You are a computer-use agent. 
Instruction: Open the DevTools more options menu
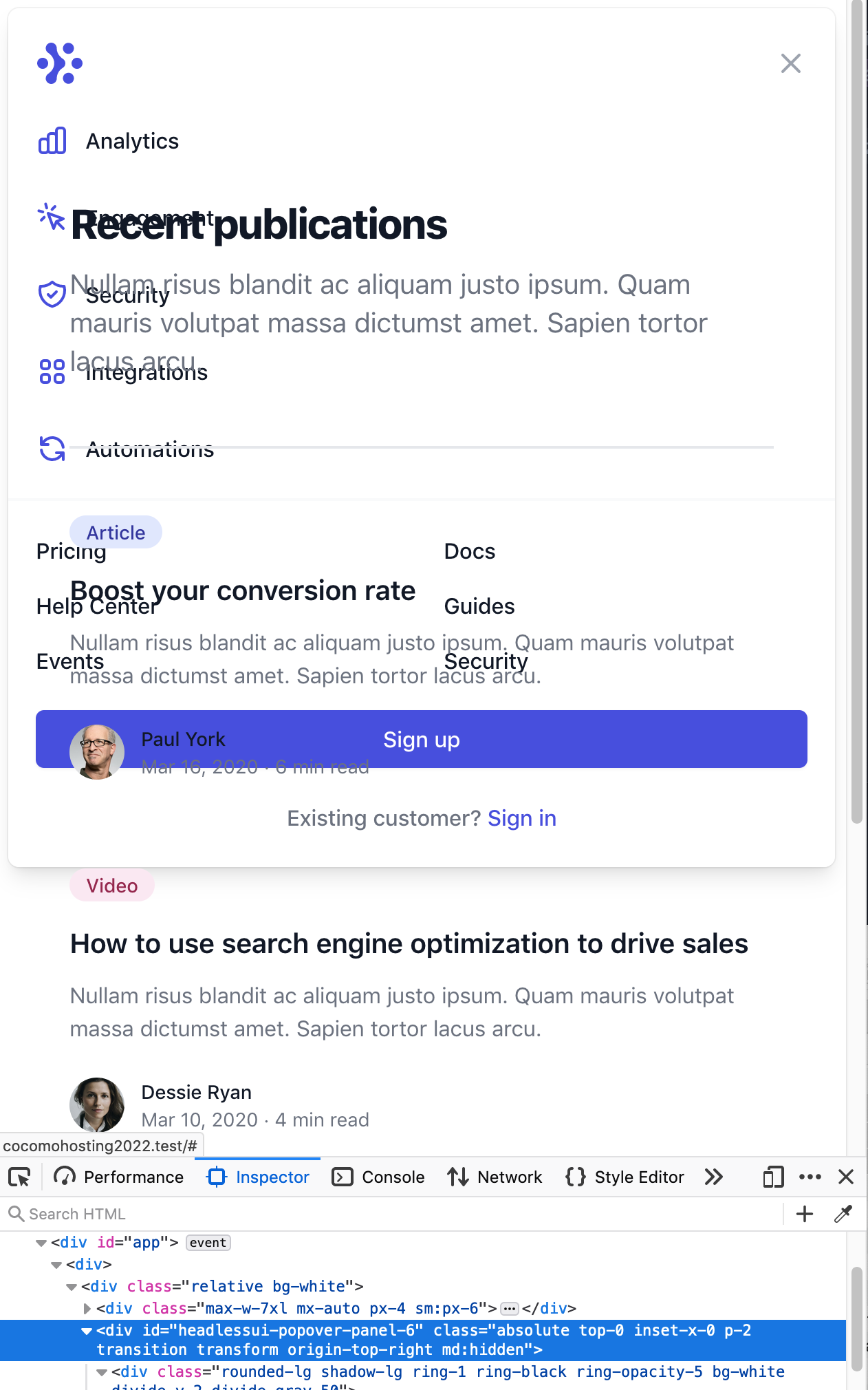(x=810, y=1177)
